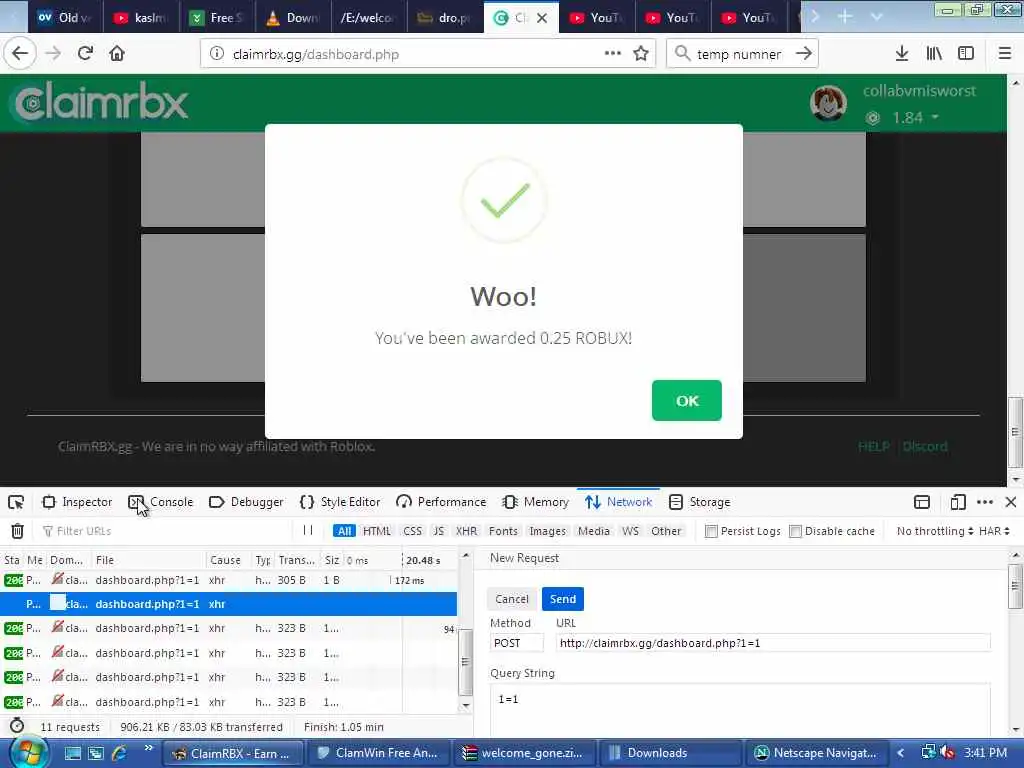
Task: Click the Forward navigation arrow
Action: point(53,54)
